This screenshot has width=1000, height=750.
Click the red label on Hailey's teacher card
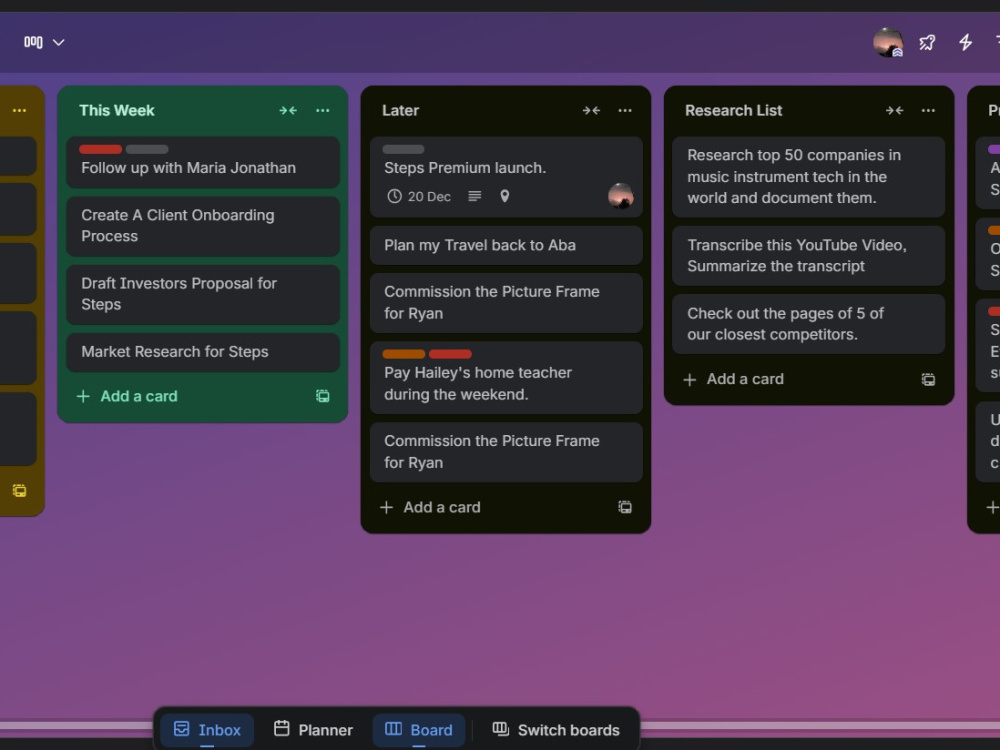(x=450, y=354)
